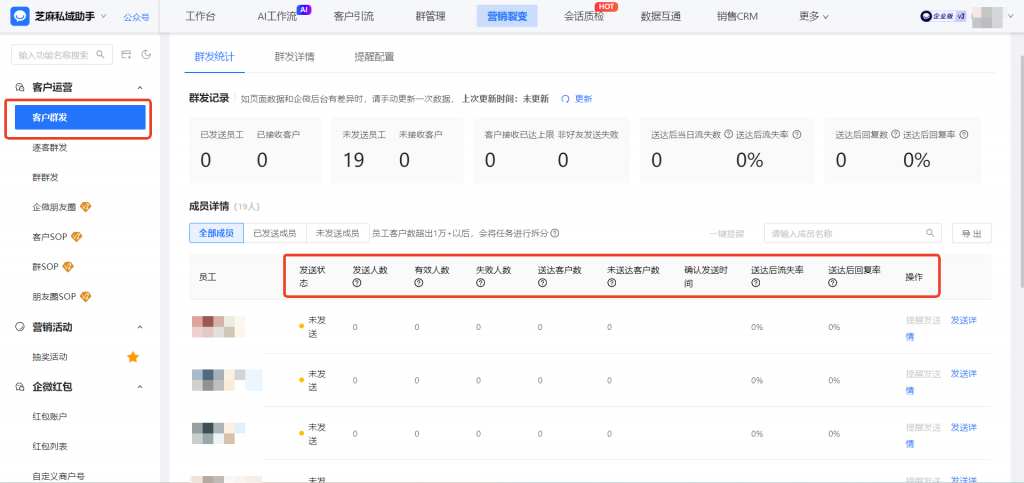Select the 全部成员 filter
This screenshot has height=483, width=1024.
pos(216,233)
